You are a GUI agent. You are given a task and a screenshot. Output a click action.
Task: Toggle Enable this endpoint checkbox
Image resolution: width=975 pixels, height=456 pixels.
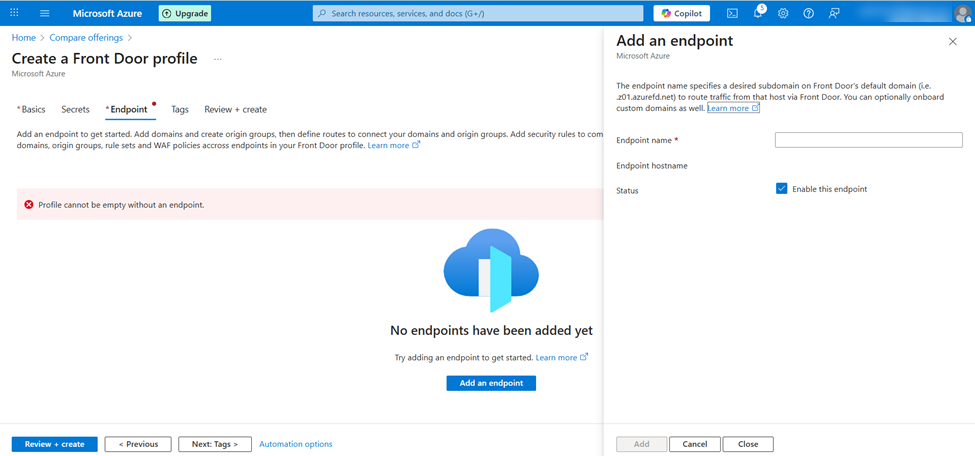click(x=782, y=188)
